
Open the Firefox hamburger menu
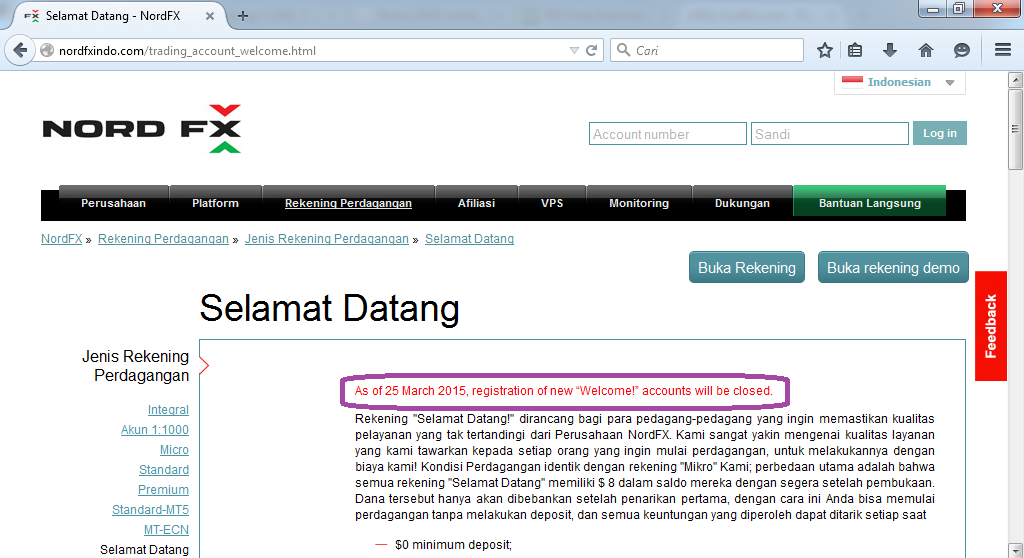pos(1002,50)
